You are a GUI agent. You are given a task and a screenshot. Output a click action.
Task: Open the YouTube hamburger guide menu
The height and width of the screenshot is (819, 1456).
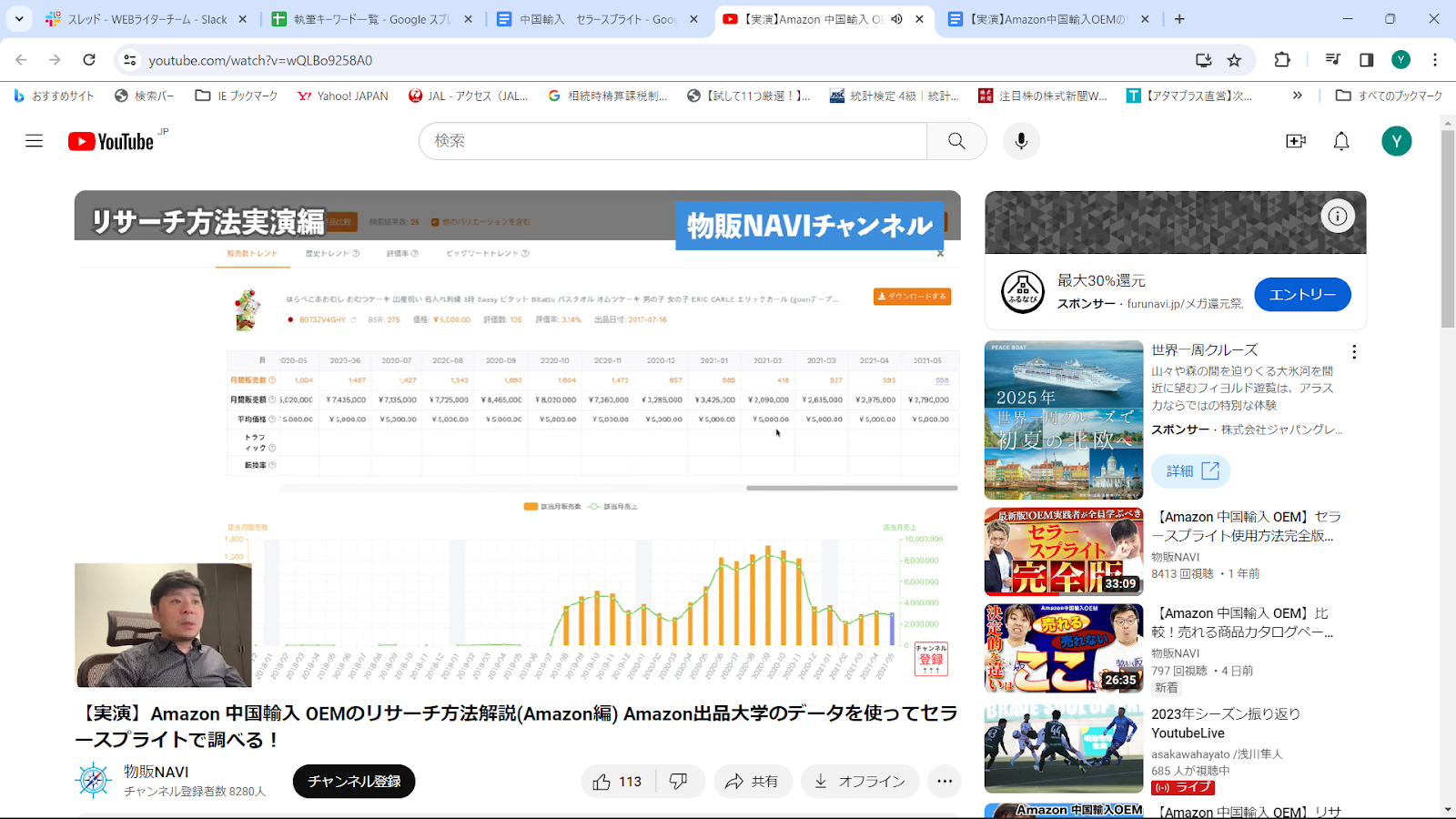35,141
